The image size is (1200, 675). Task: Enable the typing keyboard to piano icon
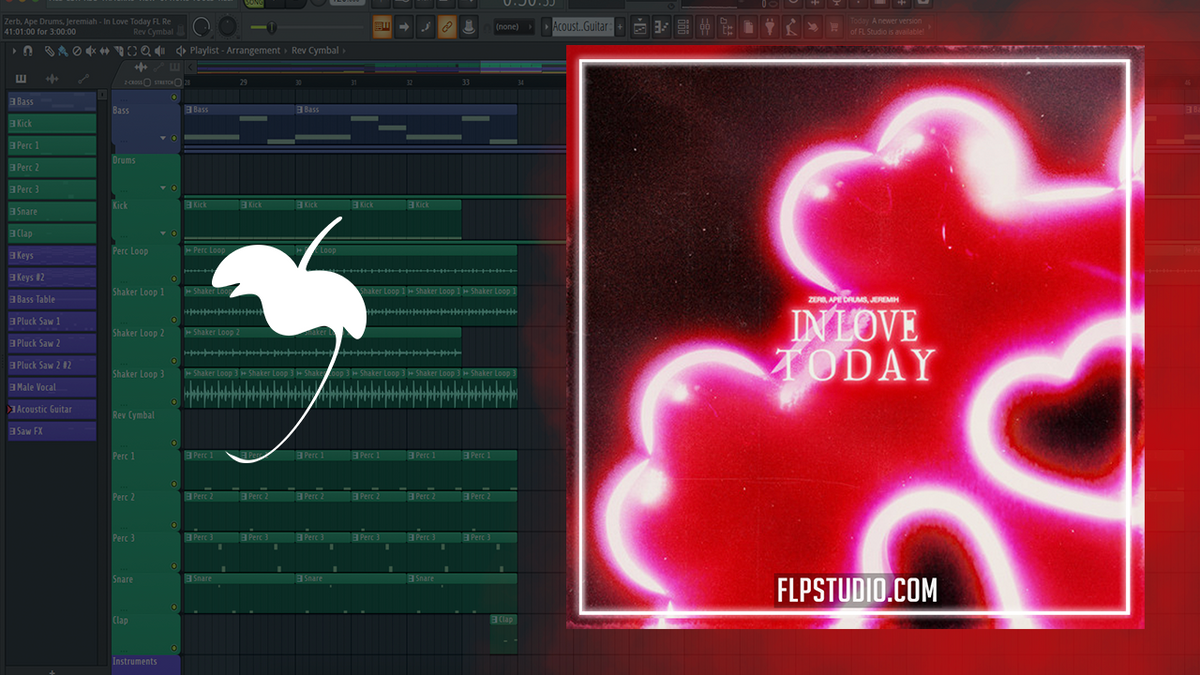(383, 26)
